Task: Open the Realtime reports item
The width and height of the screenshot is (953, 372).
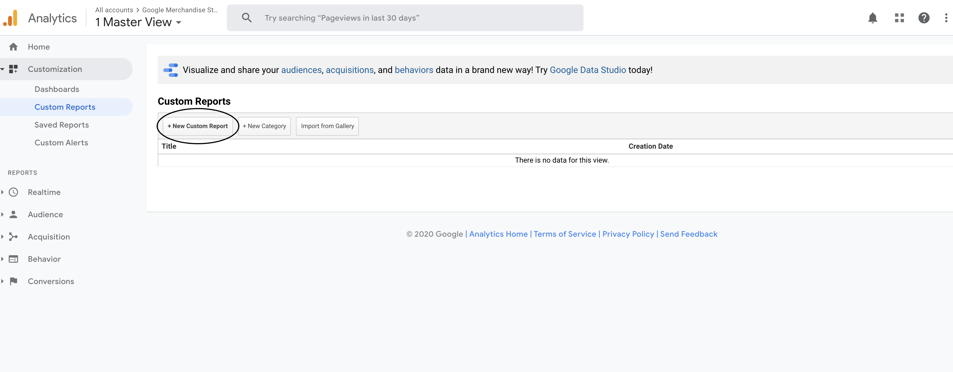Action: pyautogui.click(x=44, y=192)
